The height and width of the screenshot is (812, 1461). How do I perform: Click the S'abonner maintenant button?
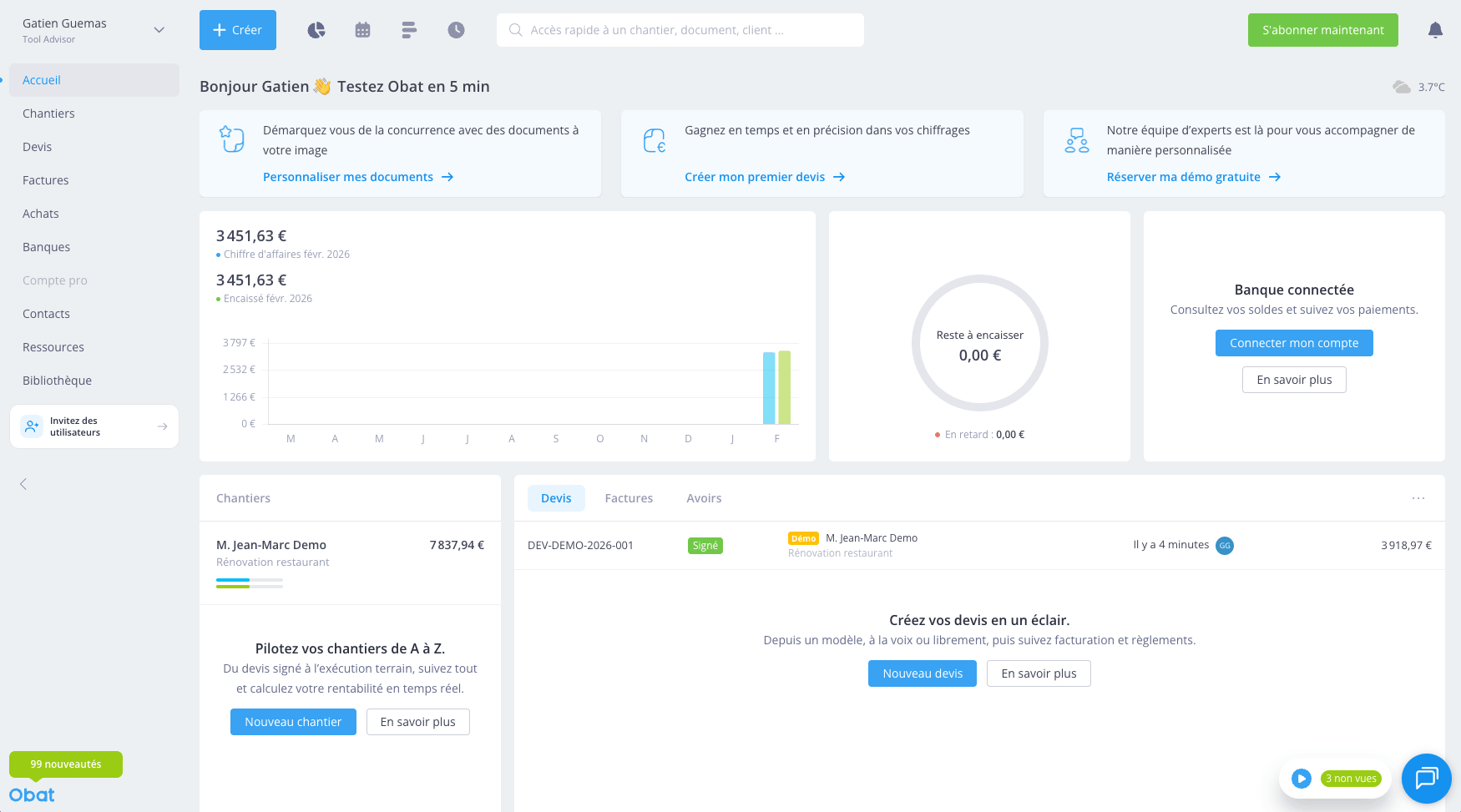coord(1322,30)
